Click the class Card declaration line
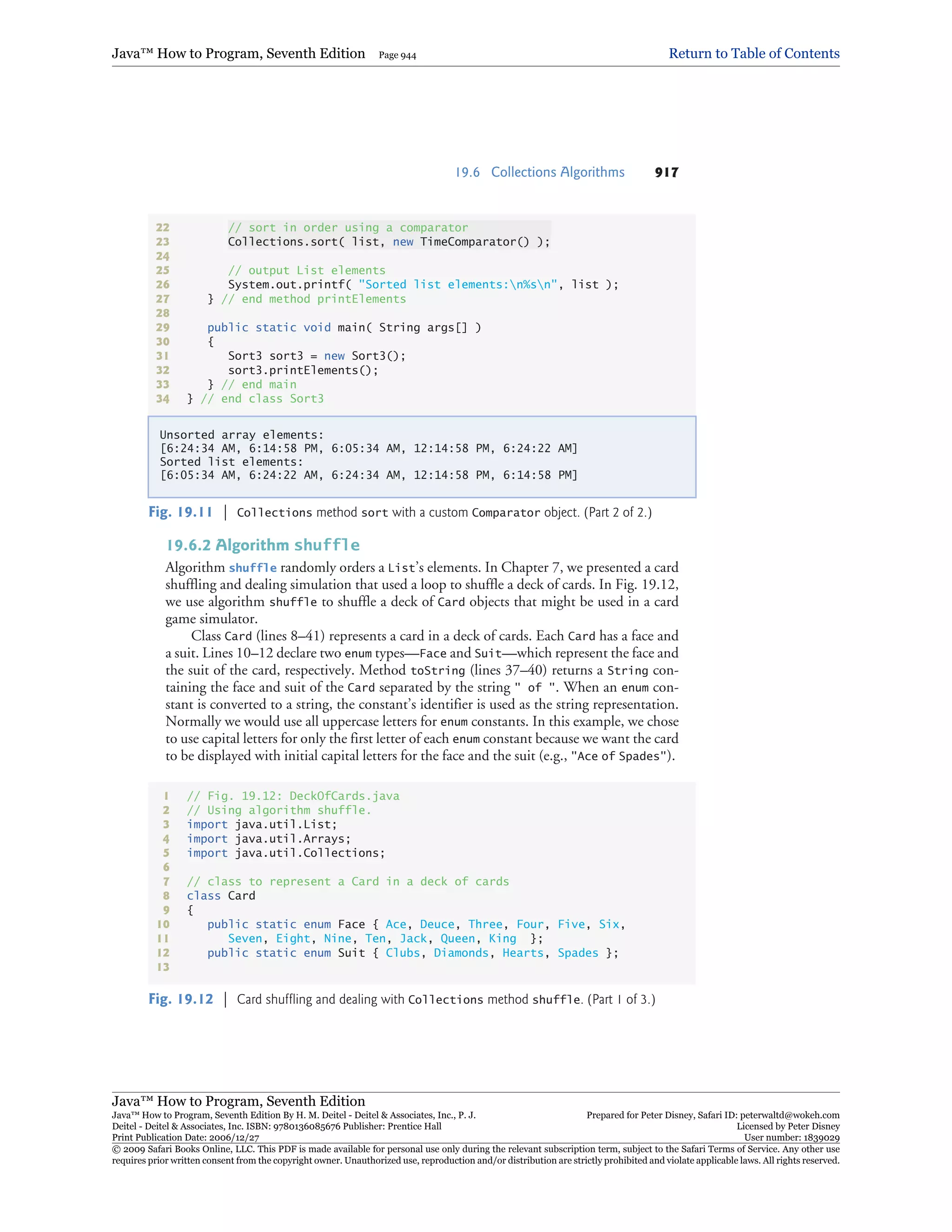Screen dimensions: 952x1232 [x=220, y=896]
